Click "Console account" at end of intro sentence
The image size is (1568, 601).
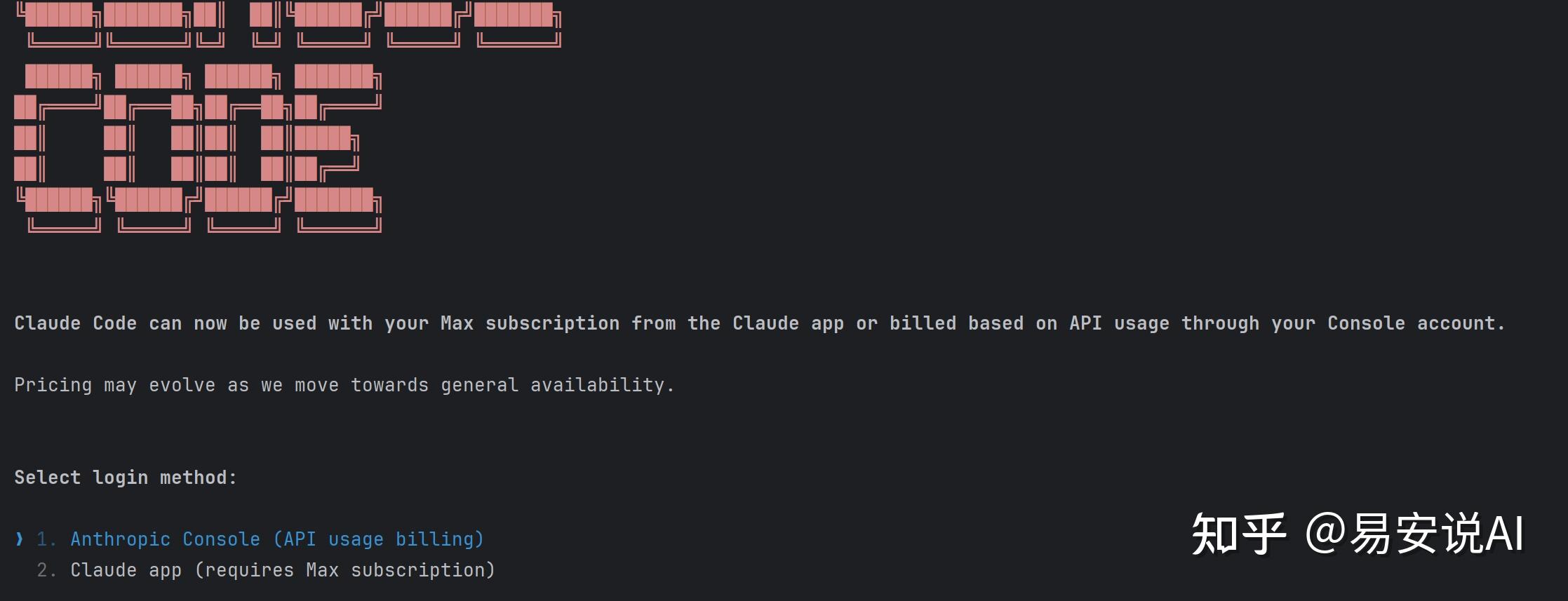[x=1416, y=323]
